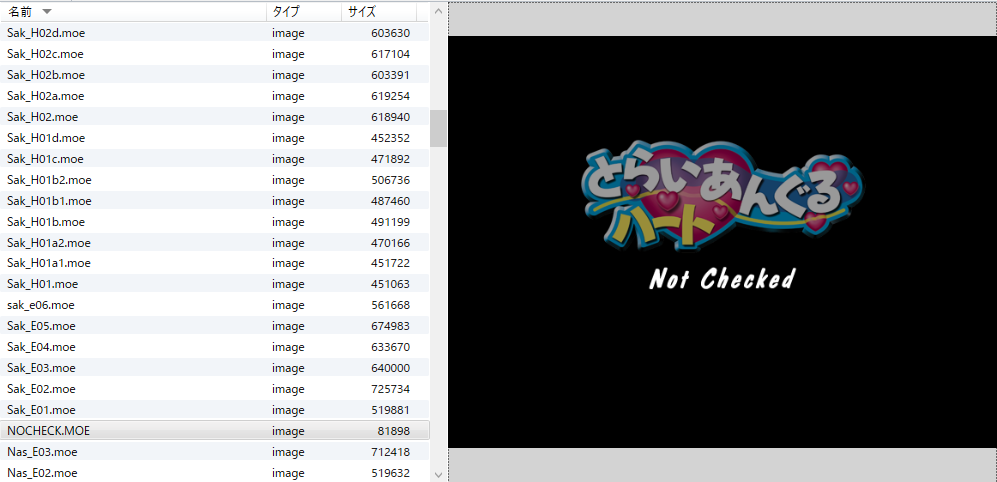Screen dimensions: 997x482
Task: Select Sak_E03.moe with size 640000
Action: pyautogui.click(x=41, y=368)
